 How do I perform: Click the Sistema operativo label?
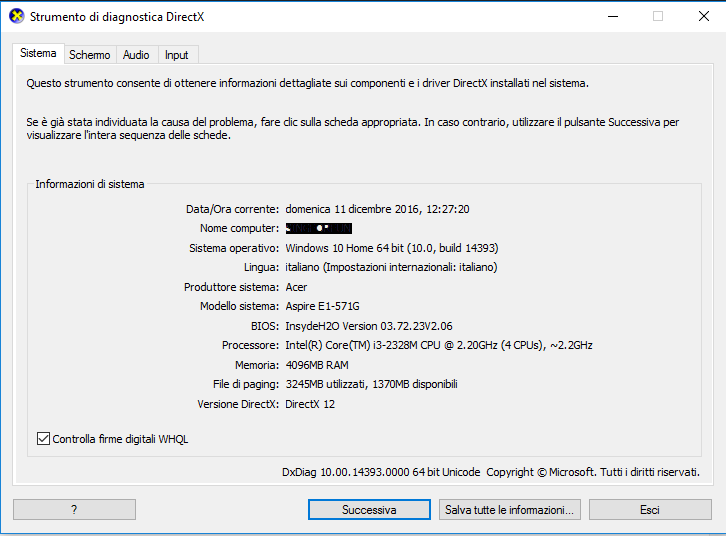point(234,248)
